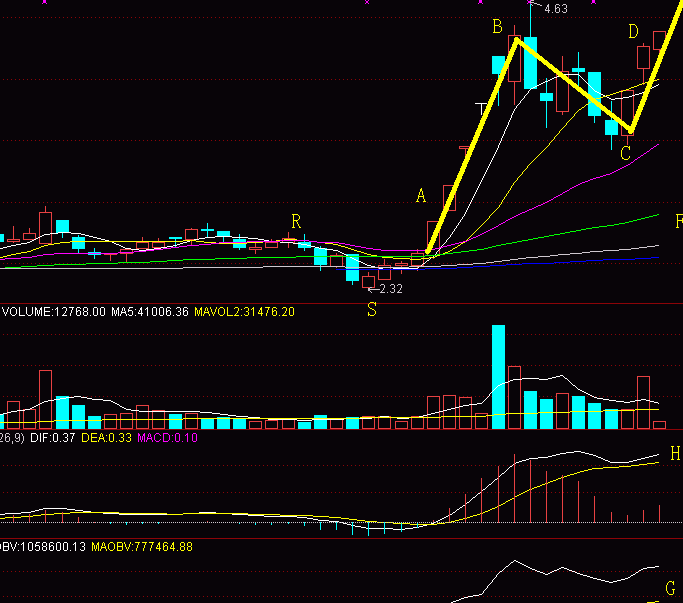Screen dimensions: 683x603
Task: Click the OBV:1058600.13 indicator label
Action: (43, 547)
